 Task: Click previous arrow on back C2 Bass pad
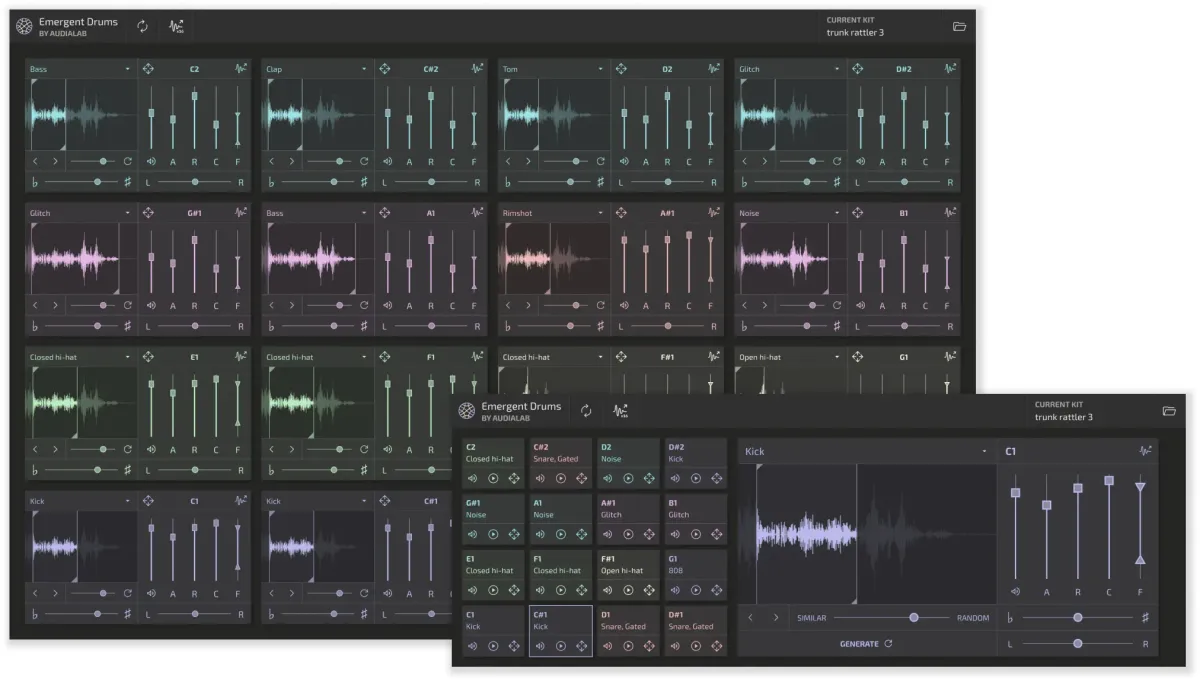click(35, 161)
